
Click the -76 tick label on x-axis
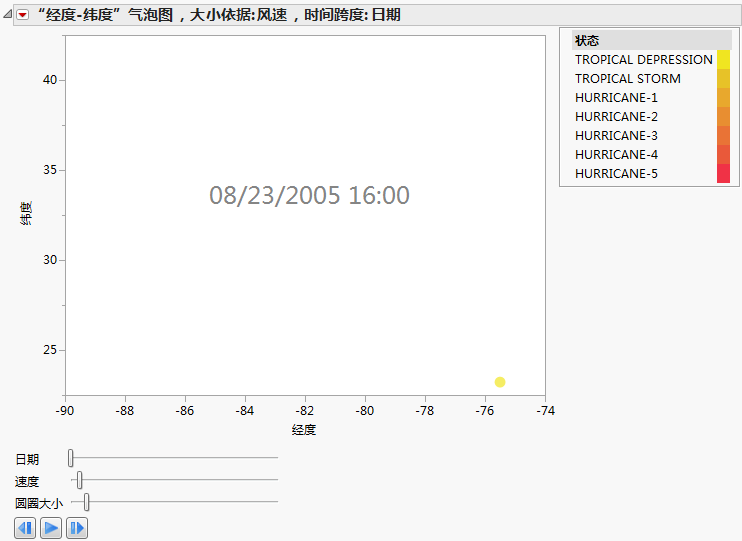[485, 410]
